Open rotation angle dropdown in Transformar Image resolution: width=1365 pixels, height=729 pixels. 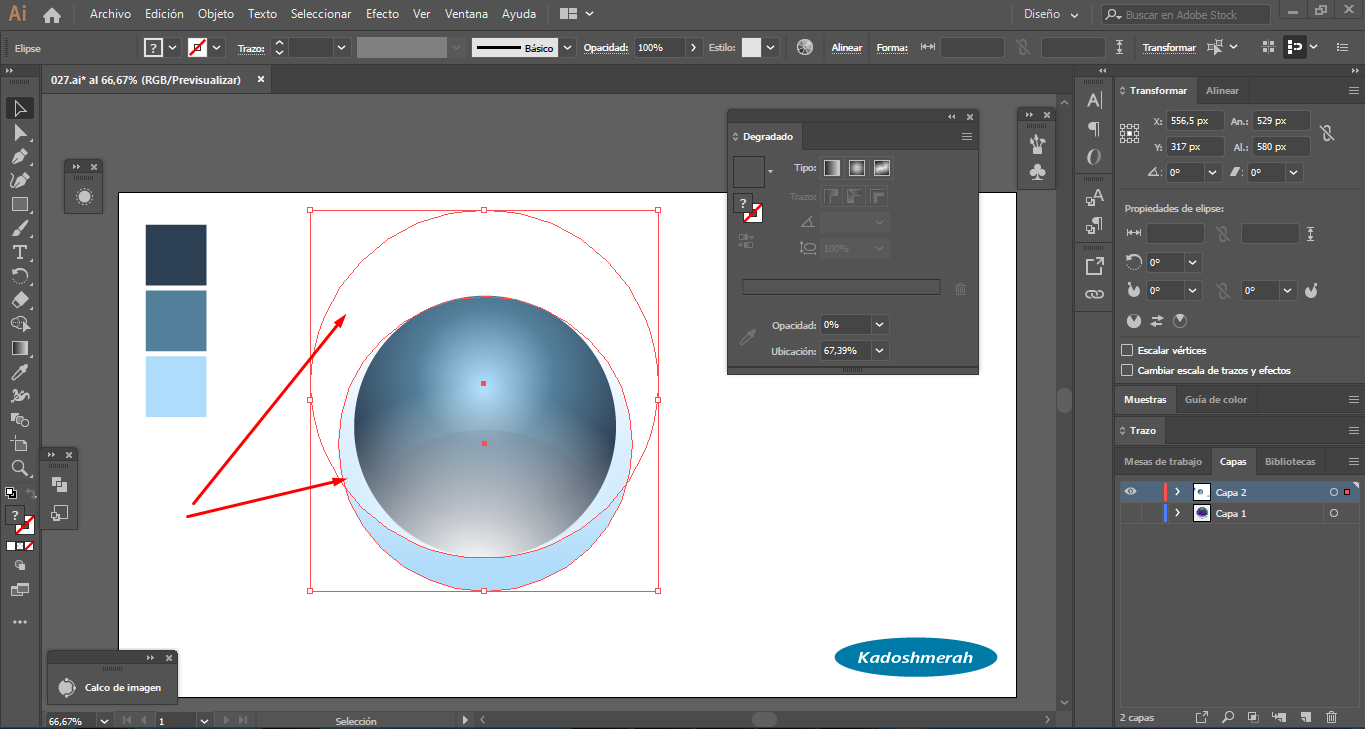pyautogui.click(x=1213, y=172)
